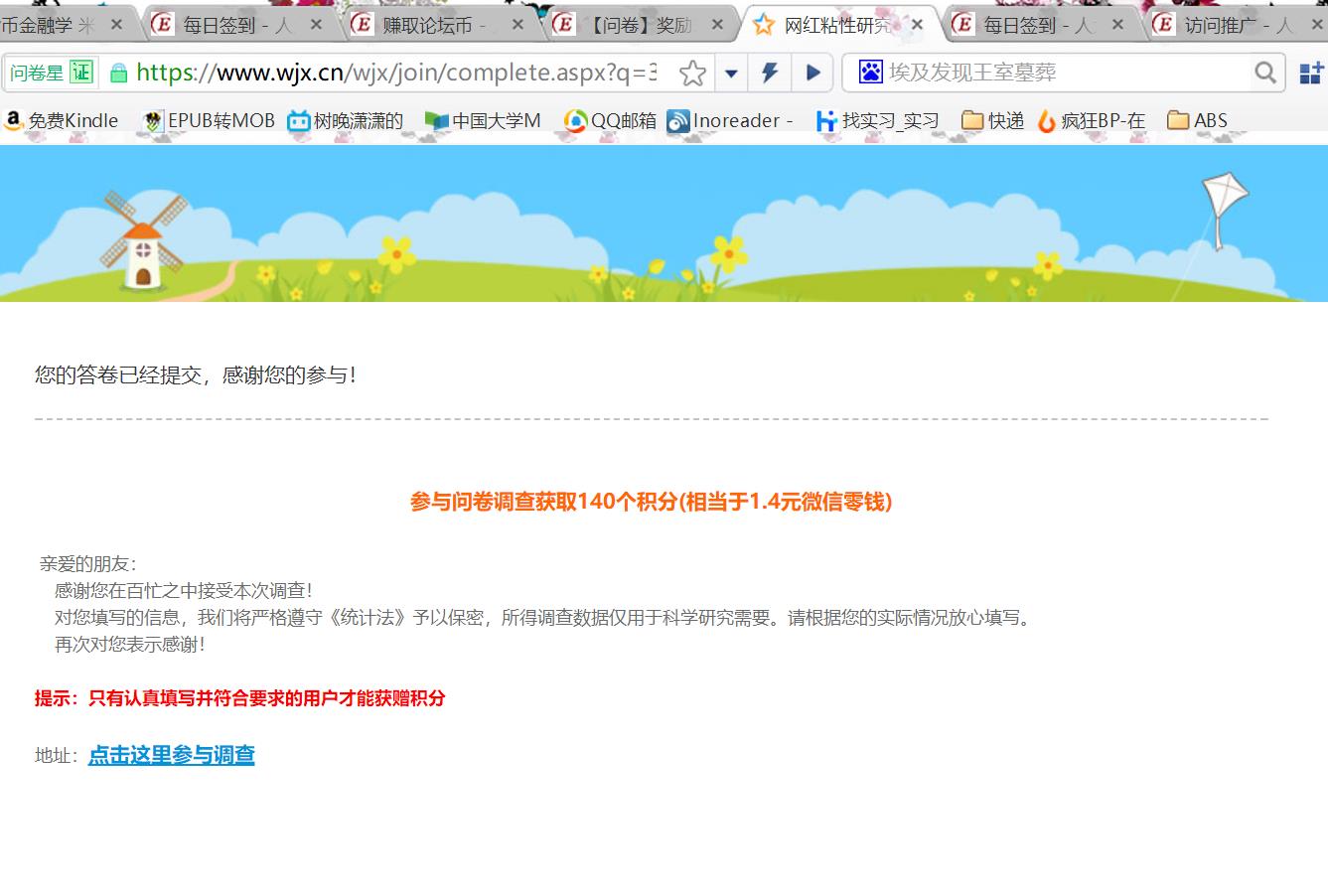1328x896 pixels.
Task: Bookmark this page with the star icon
Action: [x=692, y=73]
